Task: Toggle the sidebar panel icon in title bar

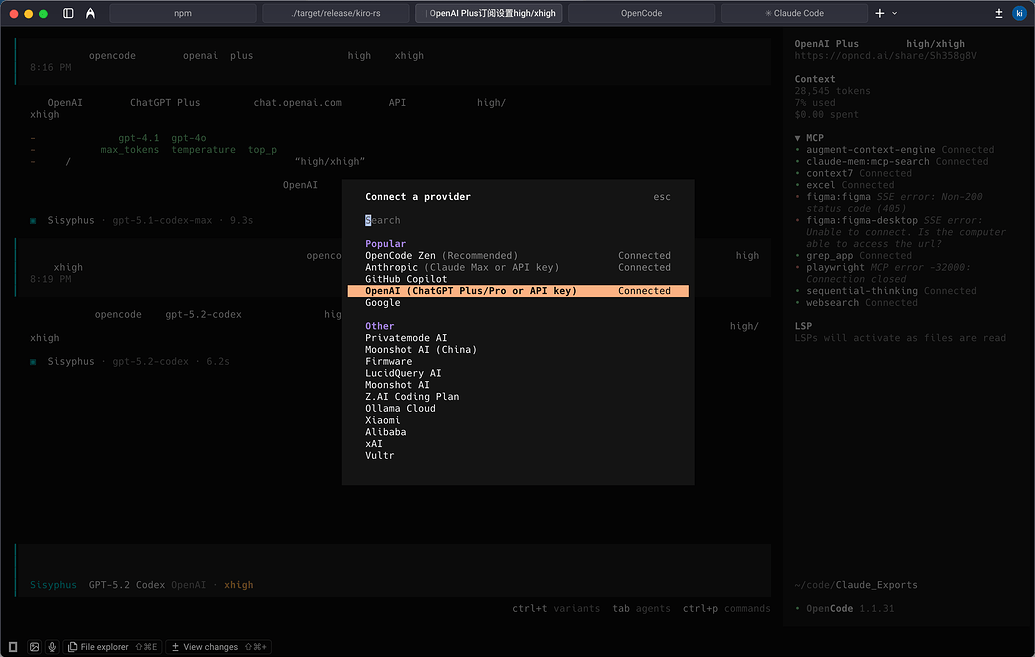Action: 68,13
